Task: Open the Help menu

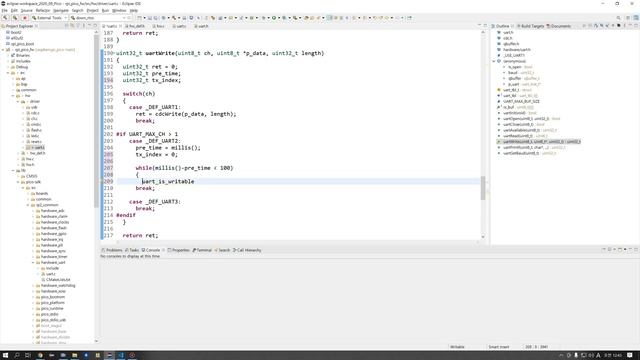Action: [x=133, y=10]
